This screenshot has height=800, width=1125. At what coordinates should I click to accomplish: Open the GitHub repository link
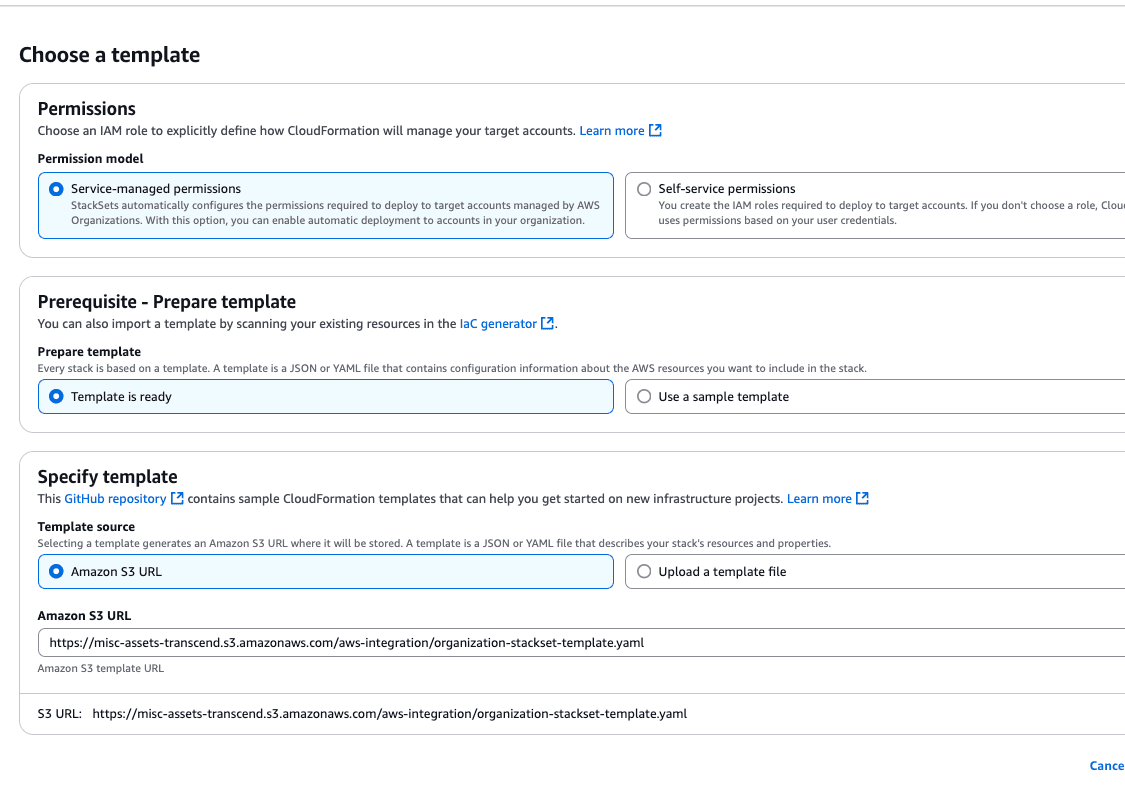click(115, 498)
